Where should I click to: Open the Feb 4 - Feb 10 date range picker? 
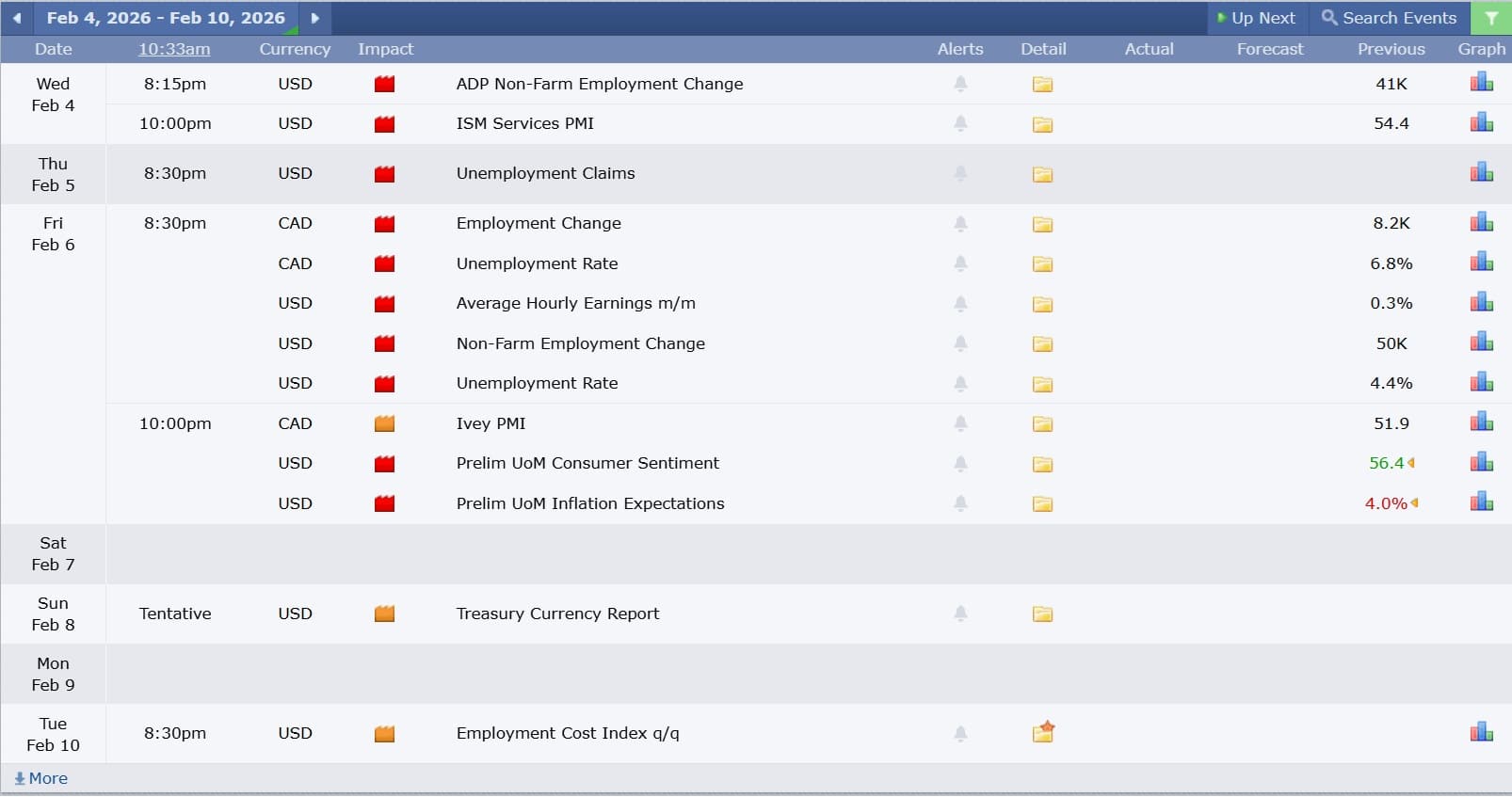point(166,18)
